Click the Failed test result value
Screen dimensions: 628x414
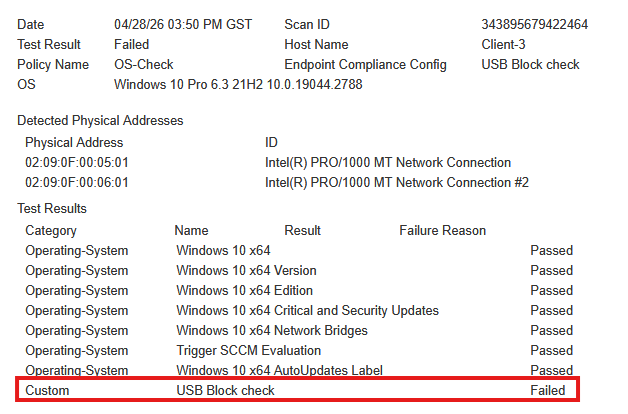[x=131, y=44]
